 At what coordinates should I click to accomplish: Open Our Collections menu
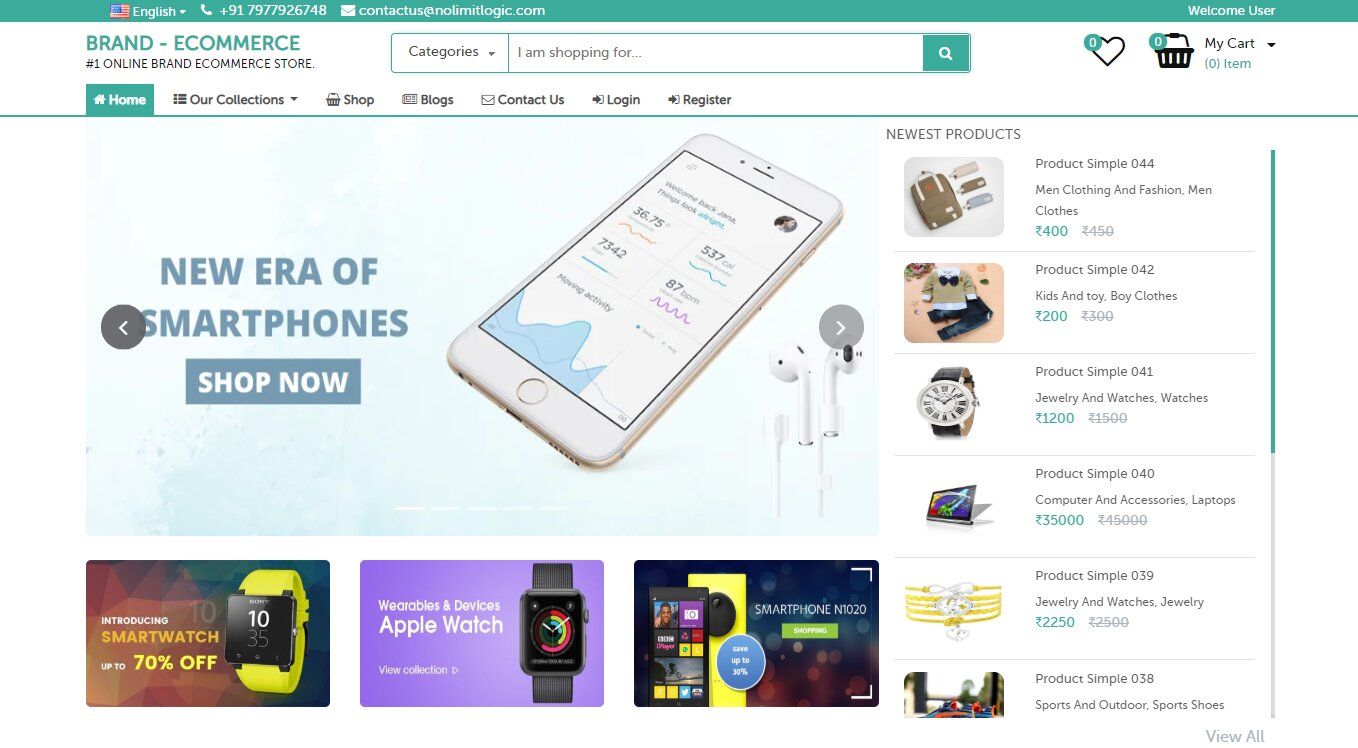click(x=236, y=100)
